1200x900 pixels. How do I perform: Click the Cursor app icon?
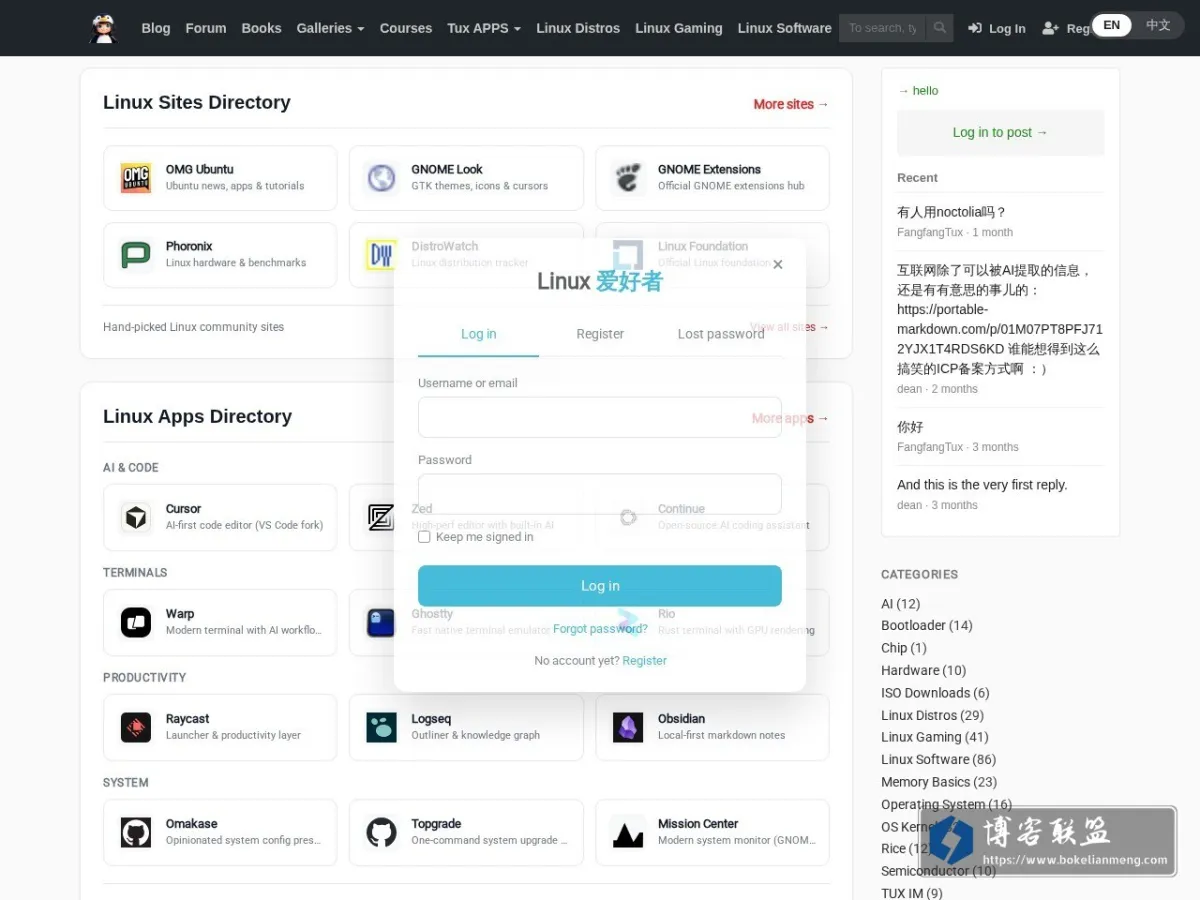[136, 517]
